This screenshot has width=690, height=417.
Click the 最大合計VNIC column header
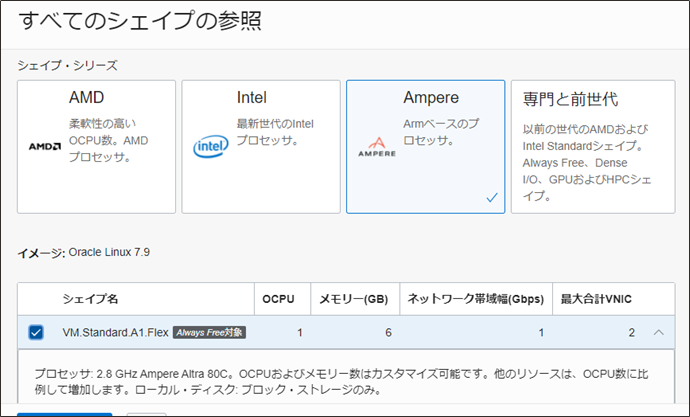[596, 298]
